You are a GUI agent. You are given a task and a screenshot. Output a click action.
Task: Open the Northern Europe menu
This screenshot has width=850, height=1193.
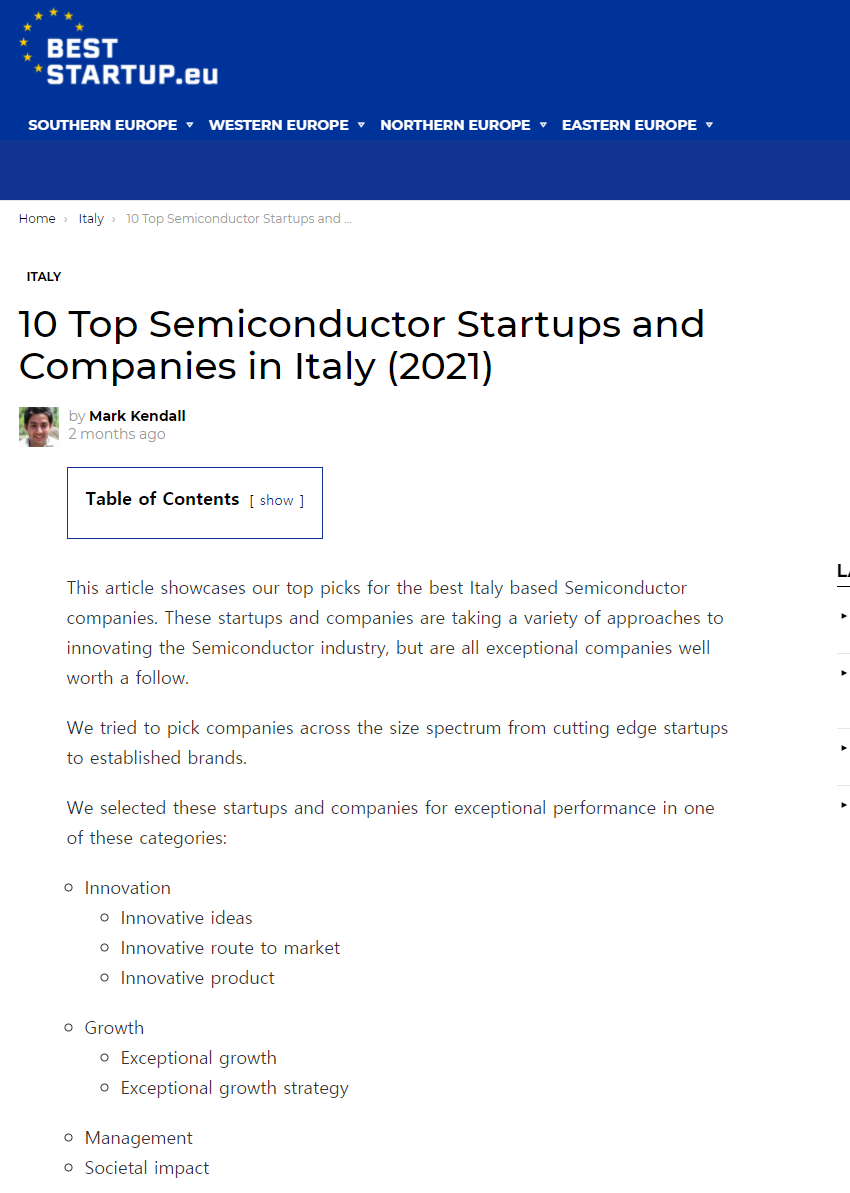455,125
